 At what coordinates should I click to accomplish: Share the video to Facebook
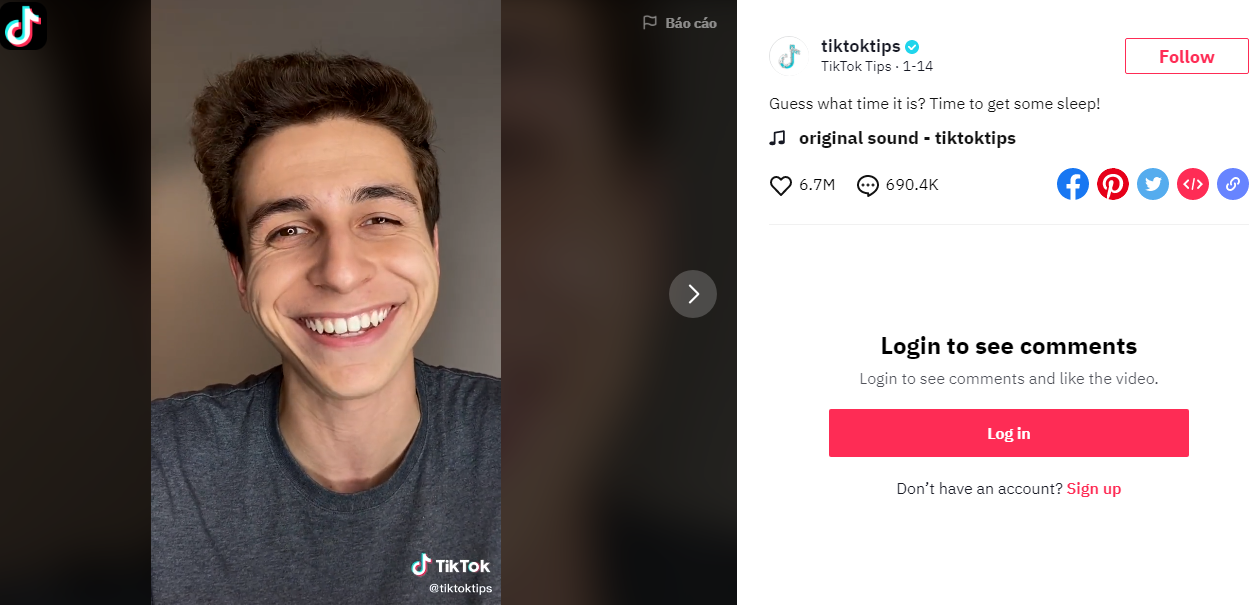pos(1072,184)
